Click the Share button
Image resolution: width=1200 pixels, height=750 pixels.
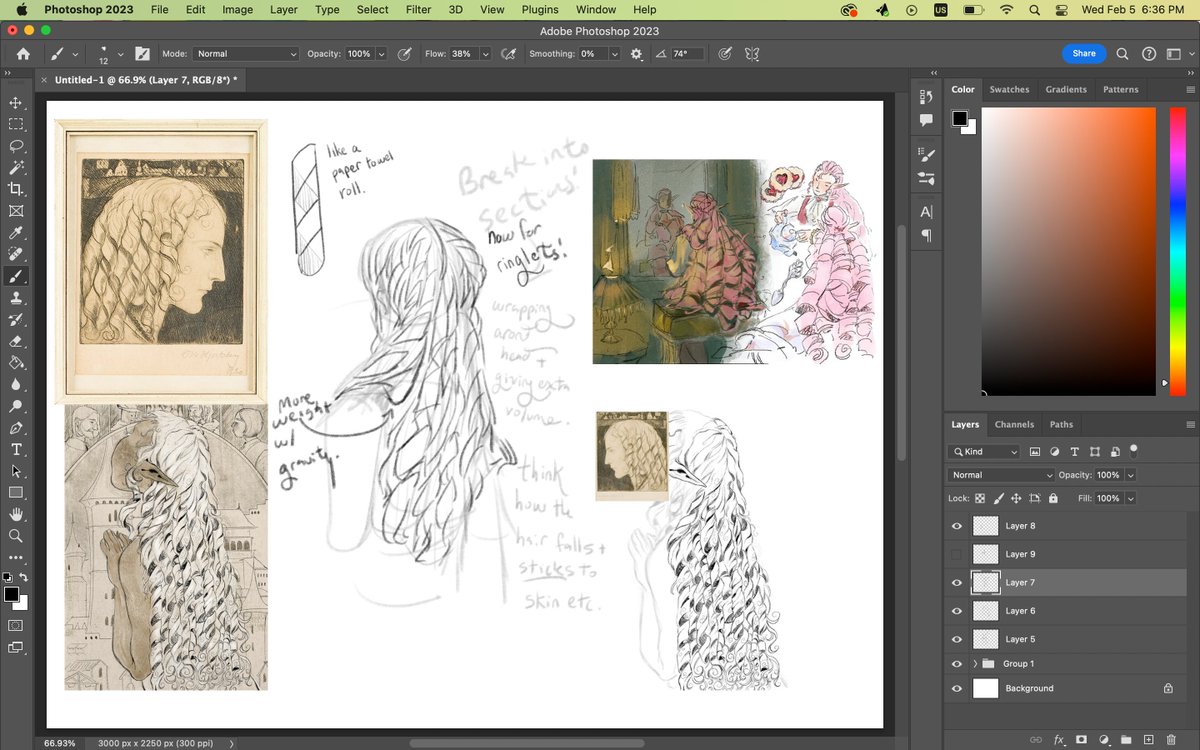tap(1084, 54)
